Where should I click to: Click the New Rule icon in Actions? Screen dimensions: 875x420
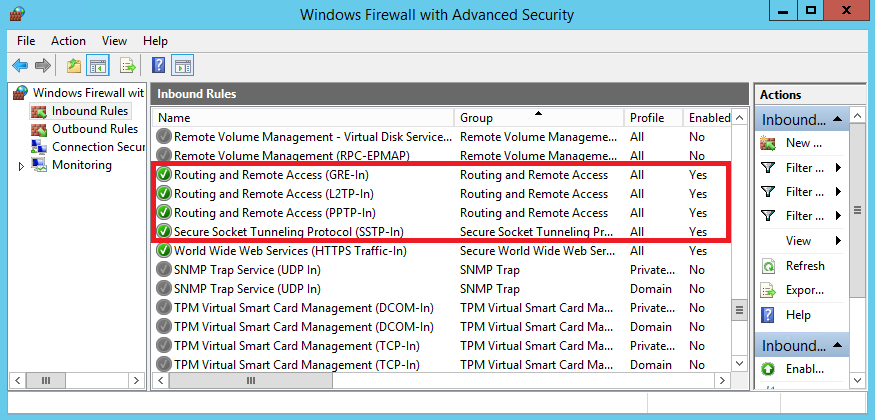768,143
